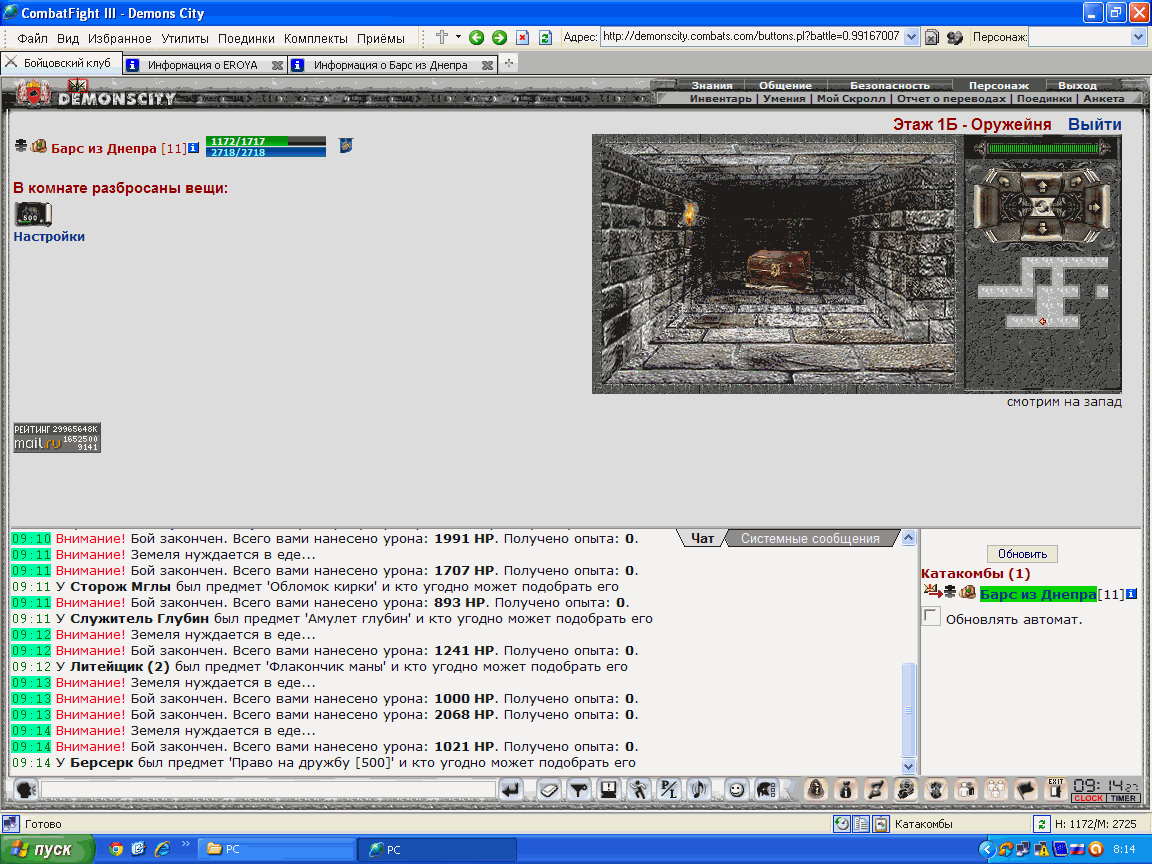Open the Анкета link

coord(1104,98)
